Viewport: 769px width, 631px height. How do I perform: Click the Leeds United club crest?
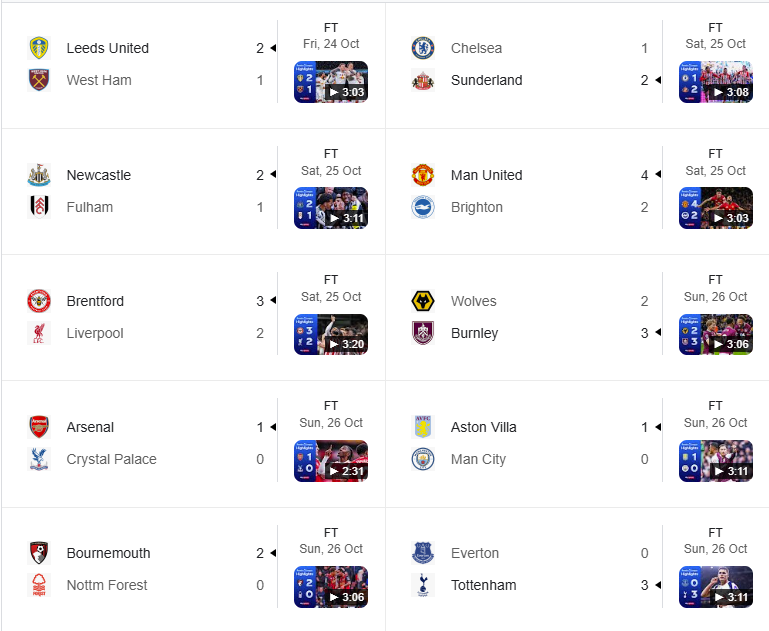tap(39, 48)
